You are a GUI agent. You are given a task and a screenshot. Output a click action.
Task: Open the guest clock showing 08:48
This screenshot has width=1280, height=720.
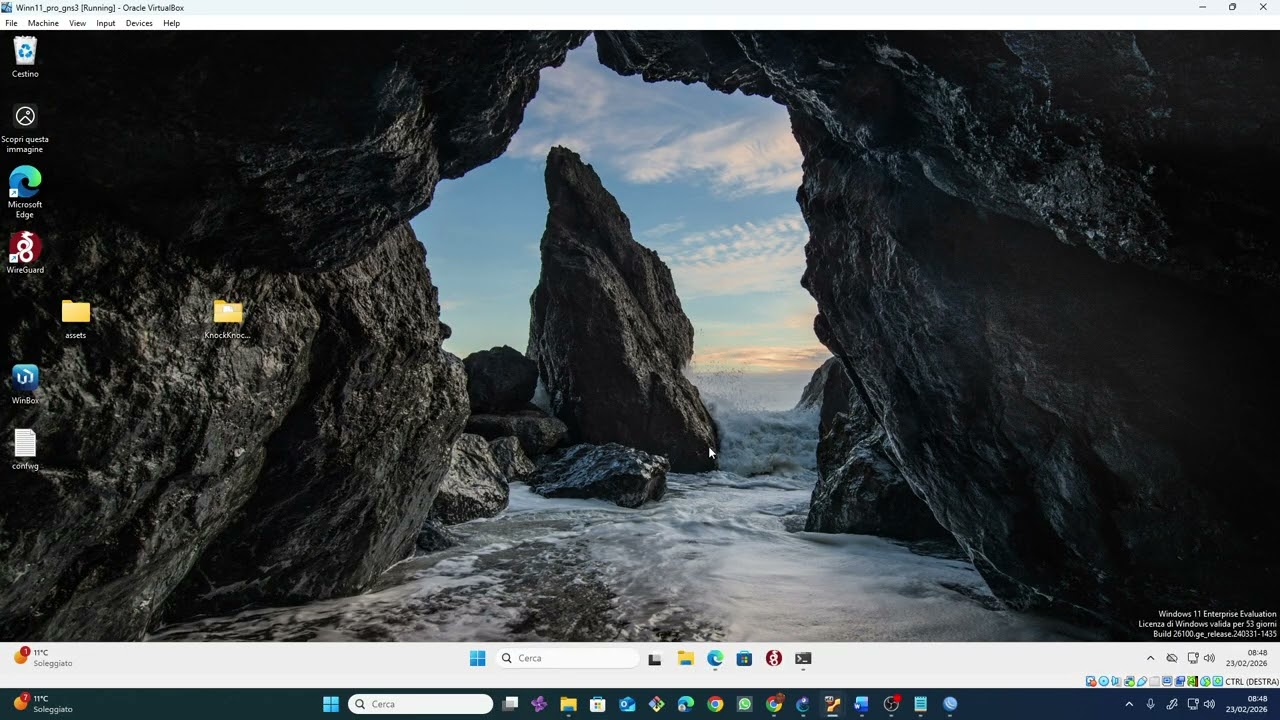[x=1247, y=657]
